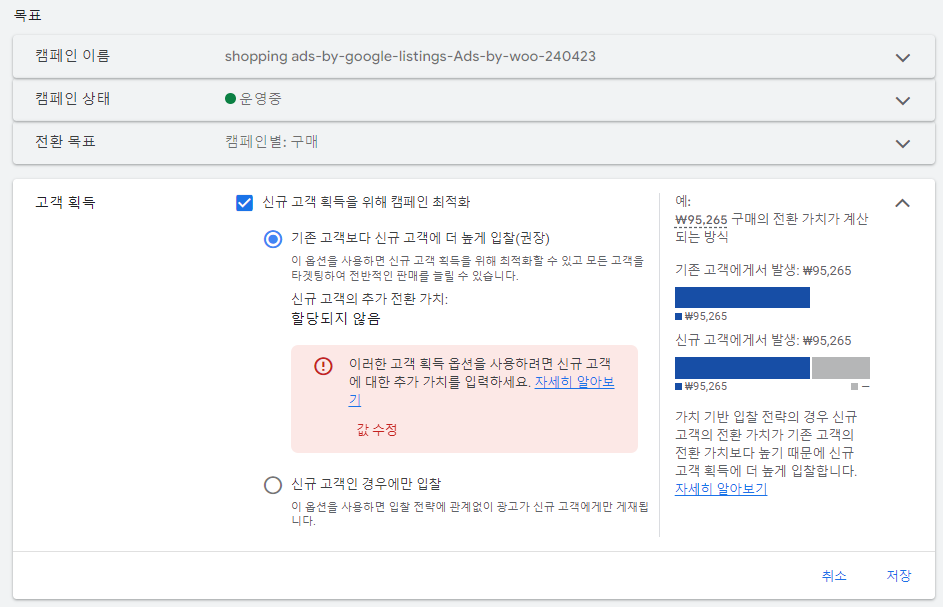Click the blue bar under 기존 고객에게서 발생
This screenshot has height=607, width=943.
[x=742, y=298]
